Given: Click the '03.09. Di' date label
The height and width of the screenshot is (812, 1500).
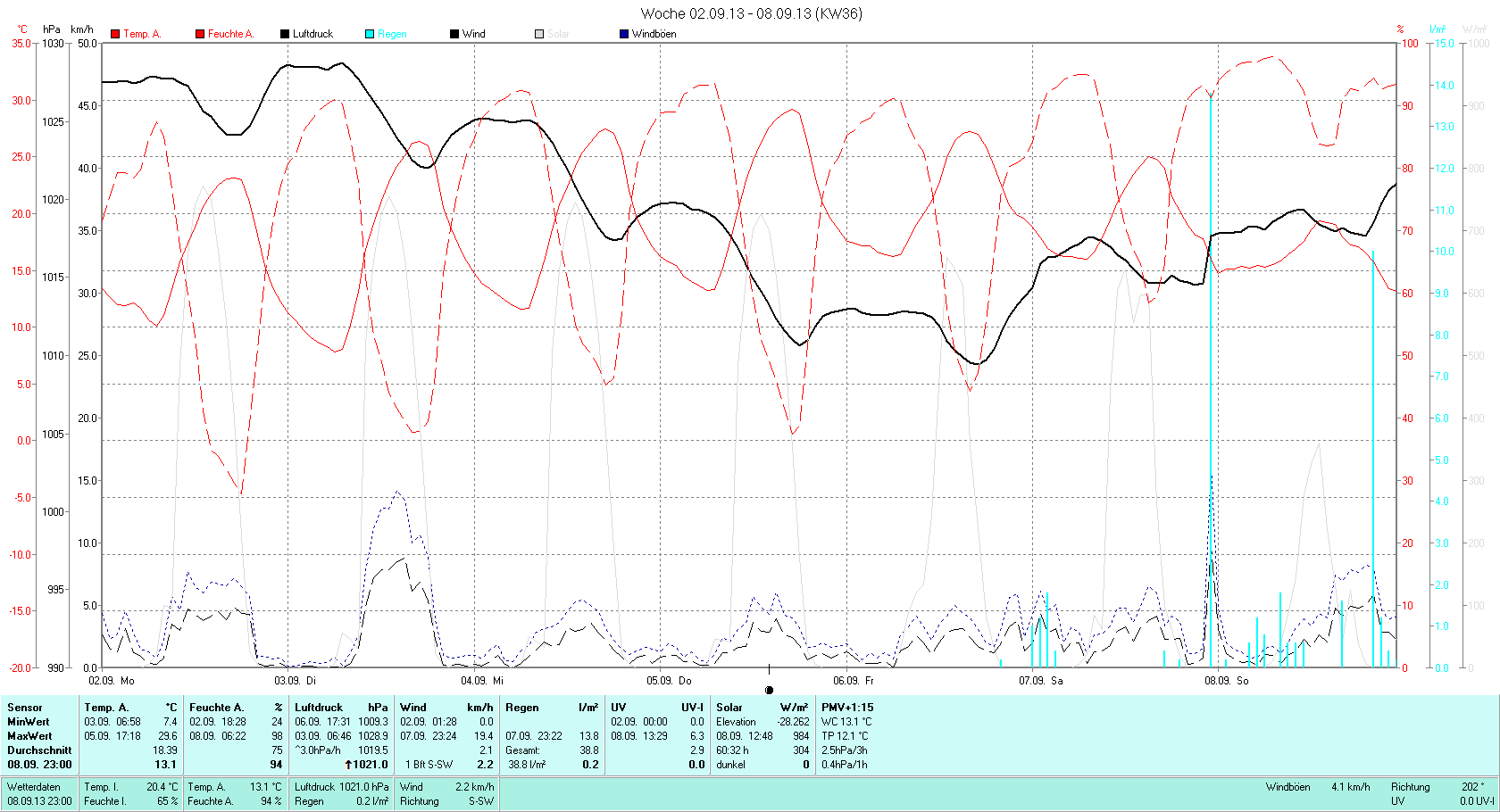Looking at the screenshot, I should pyautogui.click(x=296, y=681).
